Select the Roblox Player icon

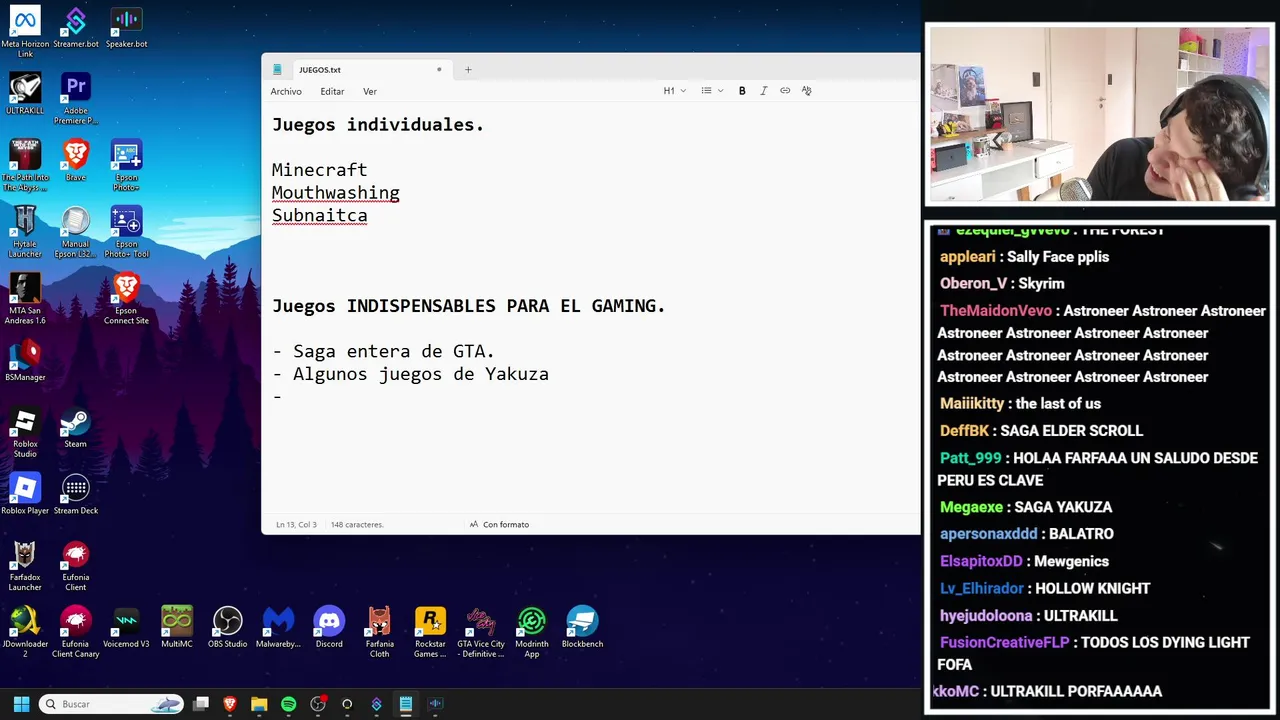[x=25, y=494]
